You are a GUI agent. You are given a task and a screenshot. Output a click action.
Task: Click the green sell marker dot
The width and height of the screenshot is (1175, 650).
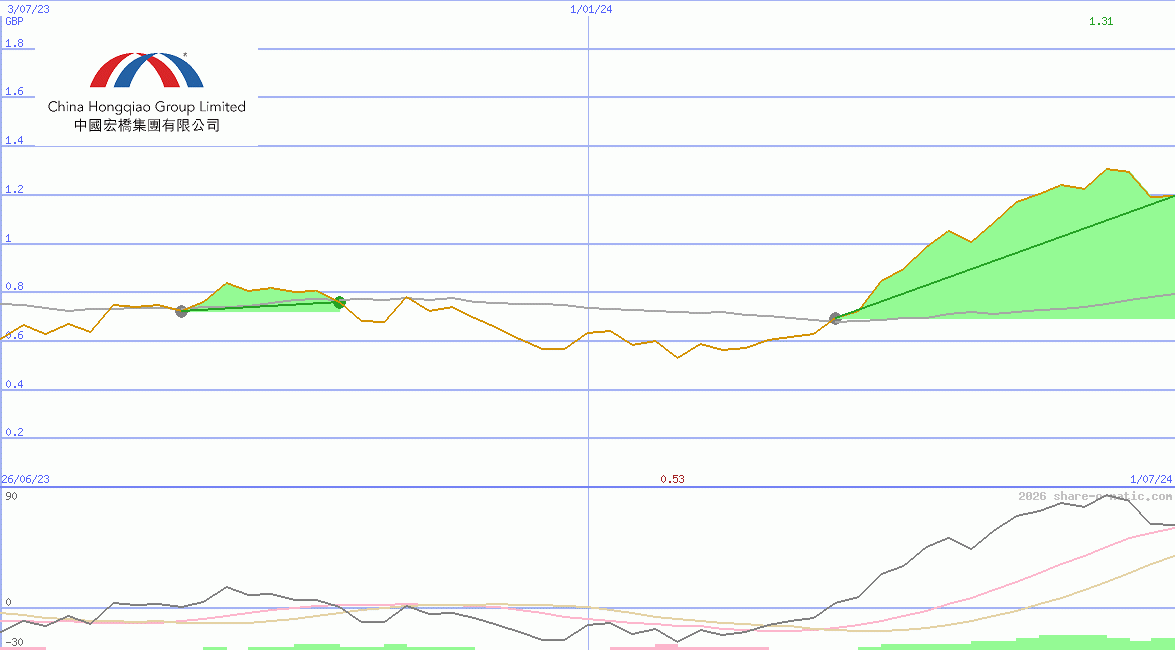(339, 302)
